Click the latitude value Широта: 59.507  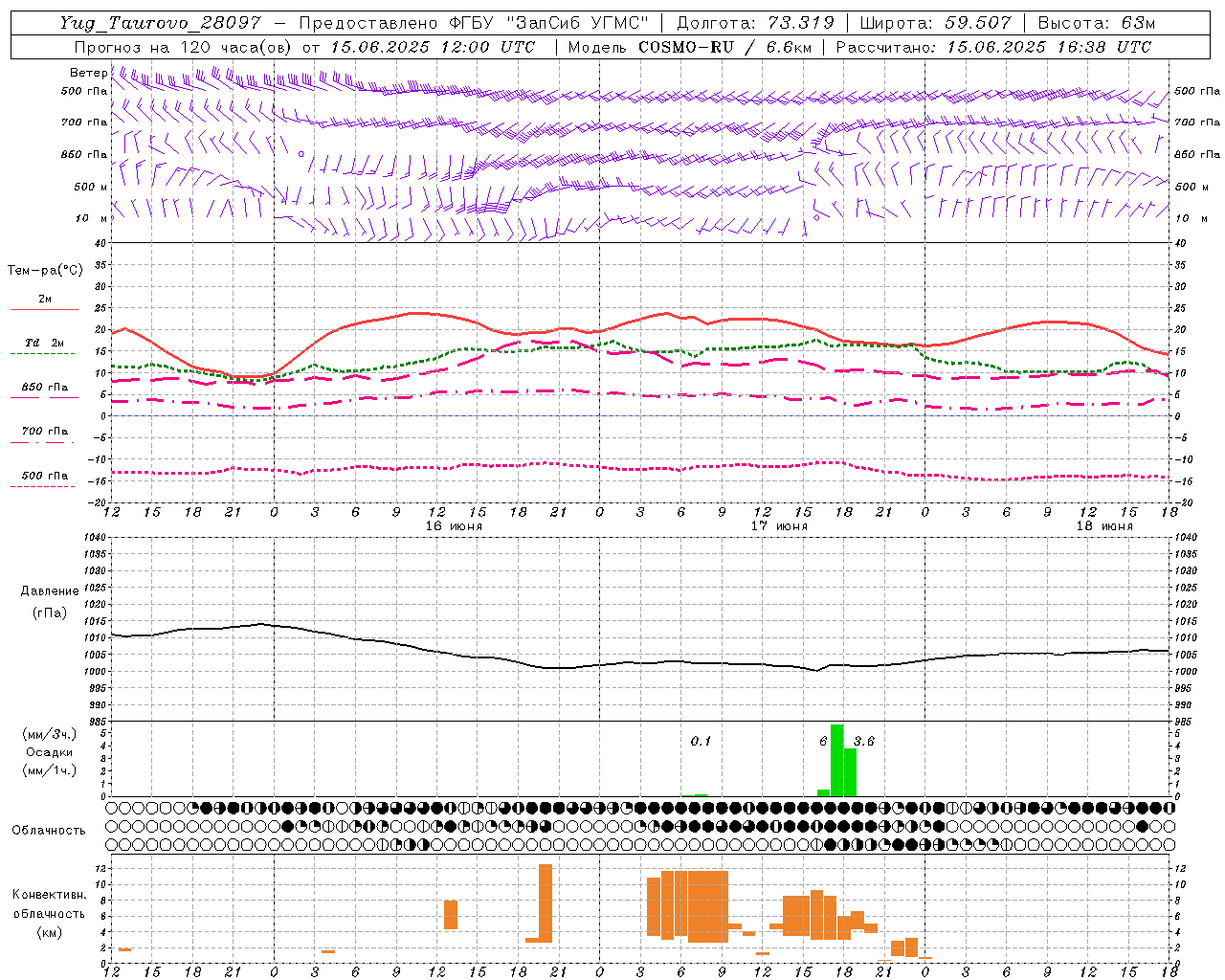coord(935,23)
